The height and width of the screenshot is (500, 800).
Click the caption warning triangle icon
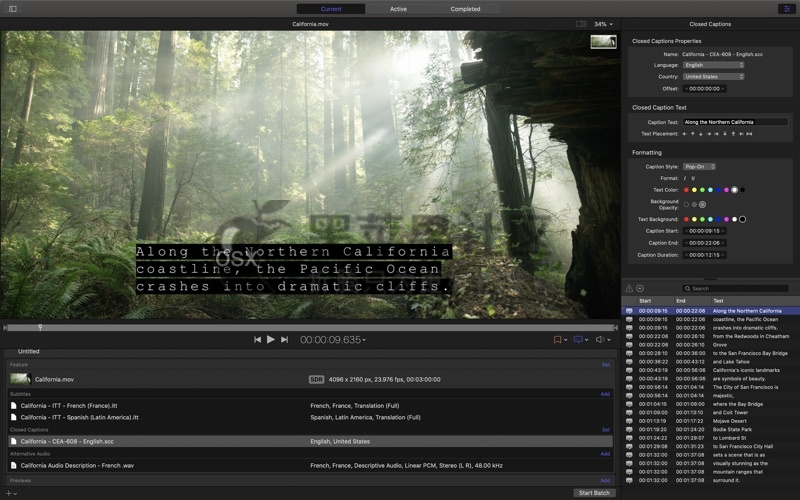pyautogui.click(x=629, y=288)
